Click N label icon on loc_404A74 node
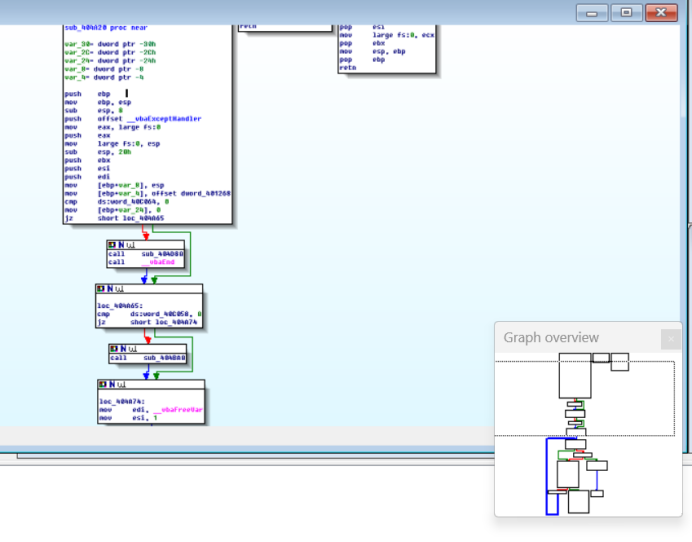The height and width of the screenshot is (542, 692). 111,385
